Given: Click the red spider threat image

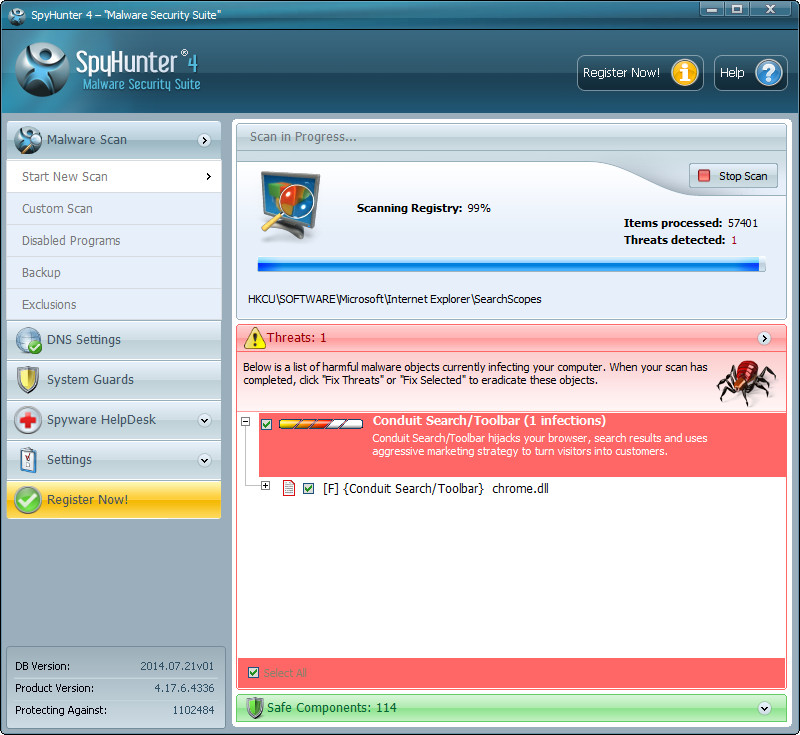Looking at the screenshot, I should click(746, 383).
